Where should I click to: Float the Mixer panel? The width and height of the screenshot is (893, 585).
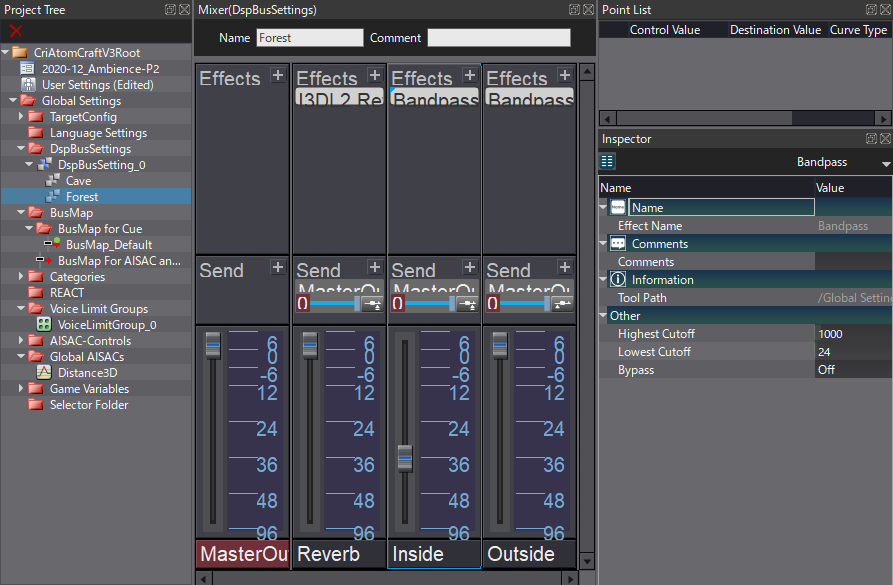click(x=574, y=9)
